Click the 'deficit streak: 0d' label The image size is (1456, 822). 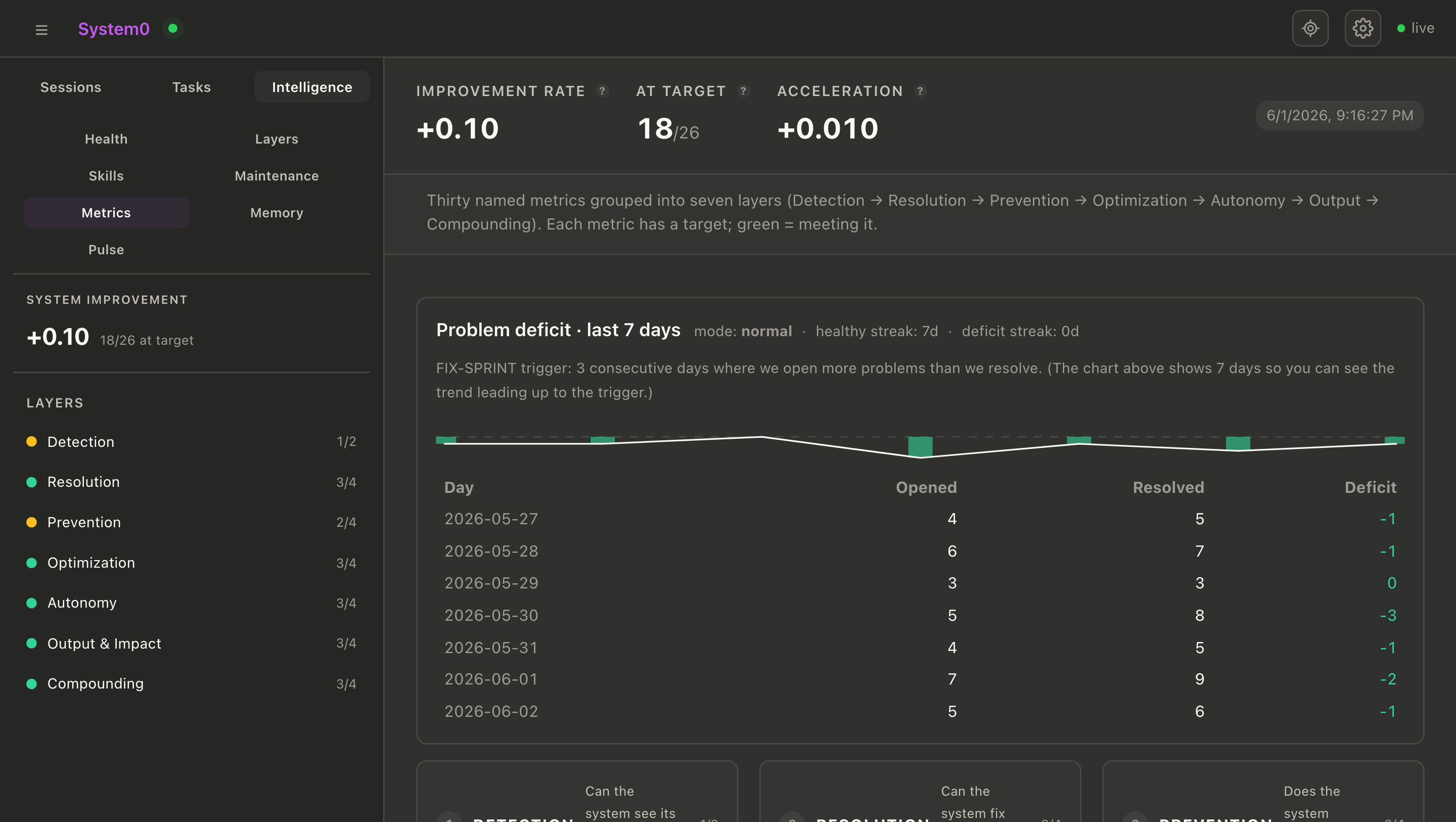tap(1020, 331)
